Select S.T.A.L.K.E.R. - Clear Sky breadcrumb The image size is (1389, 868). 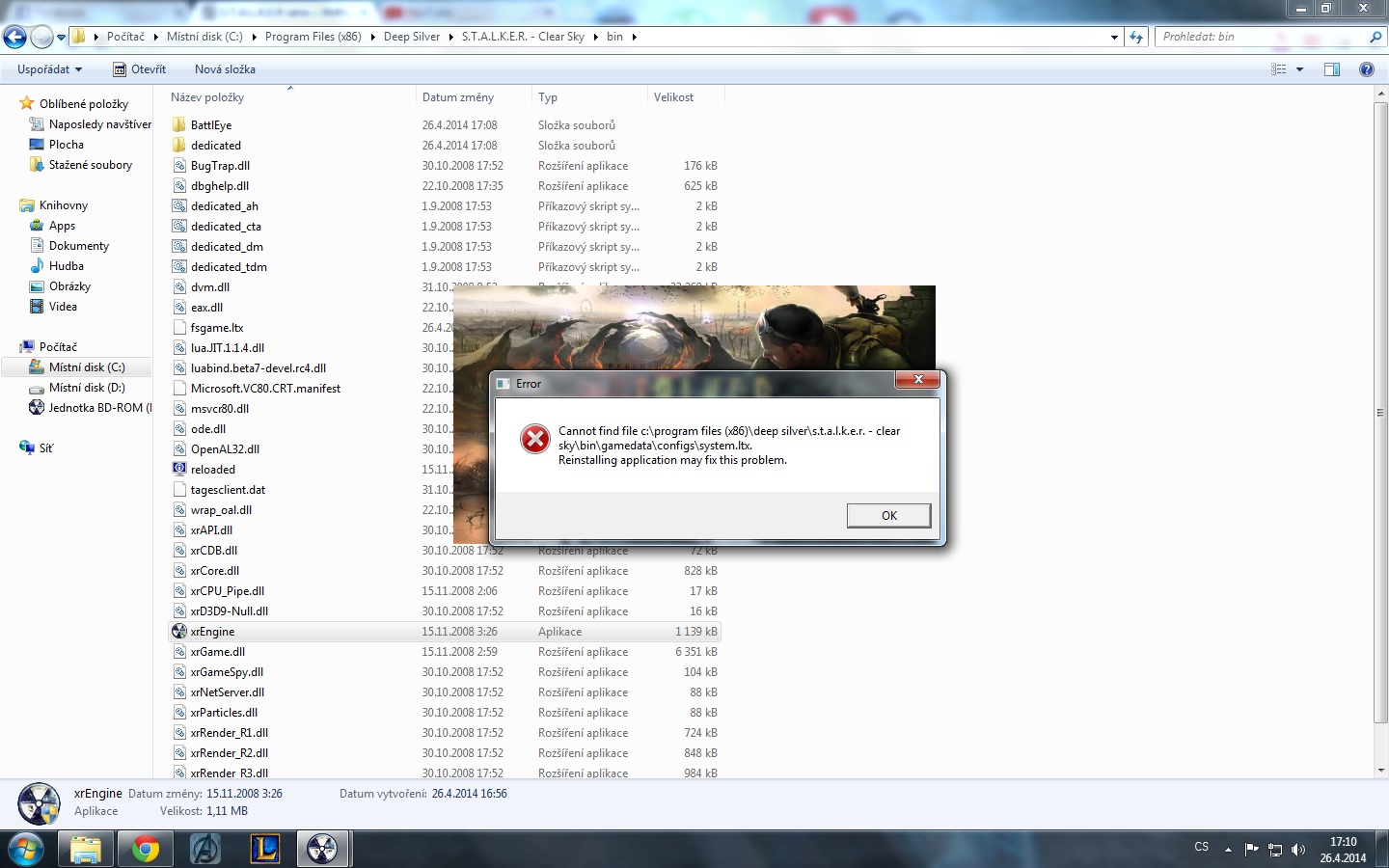[523, 37]
